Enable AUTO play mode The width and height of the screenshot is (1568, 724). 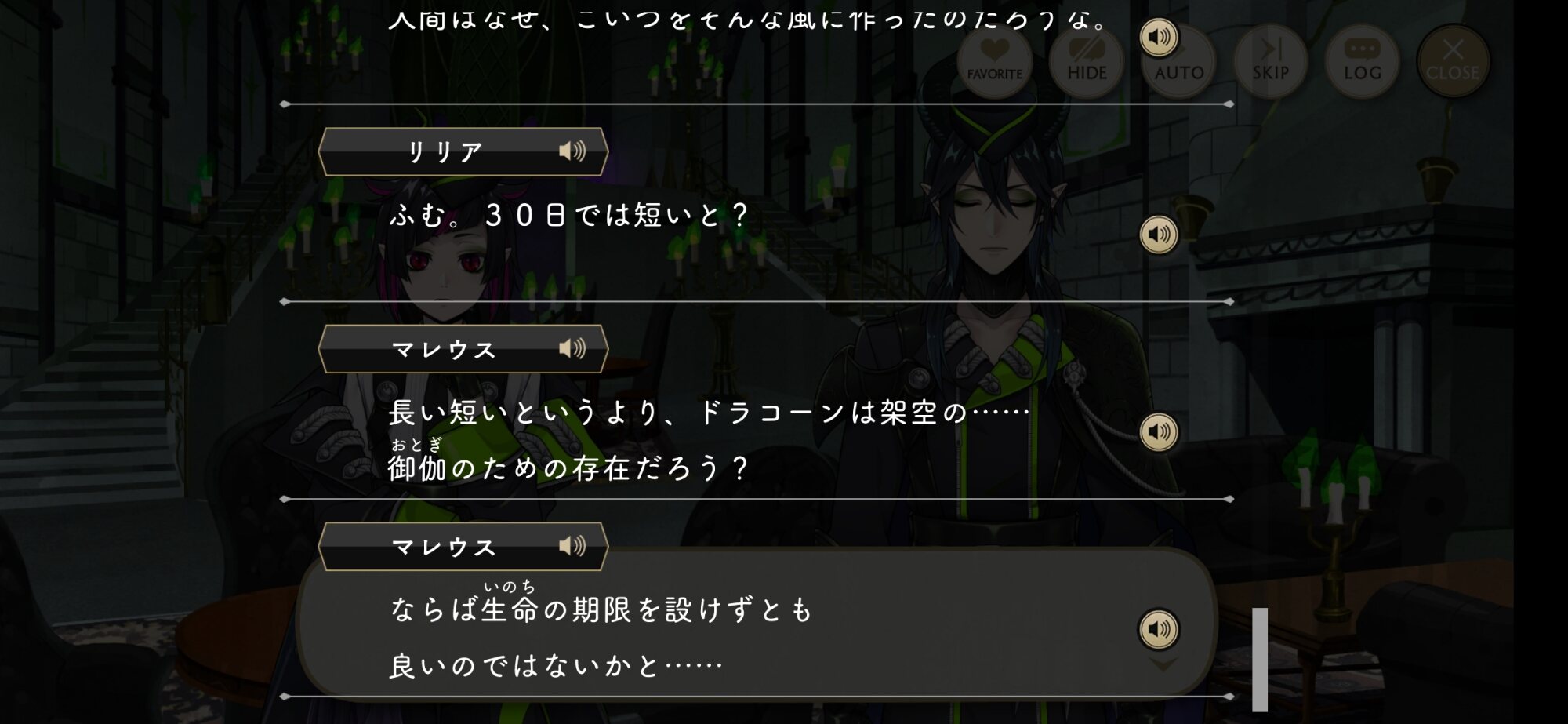pos(1178,61)
